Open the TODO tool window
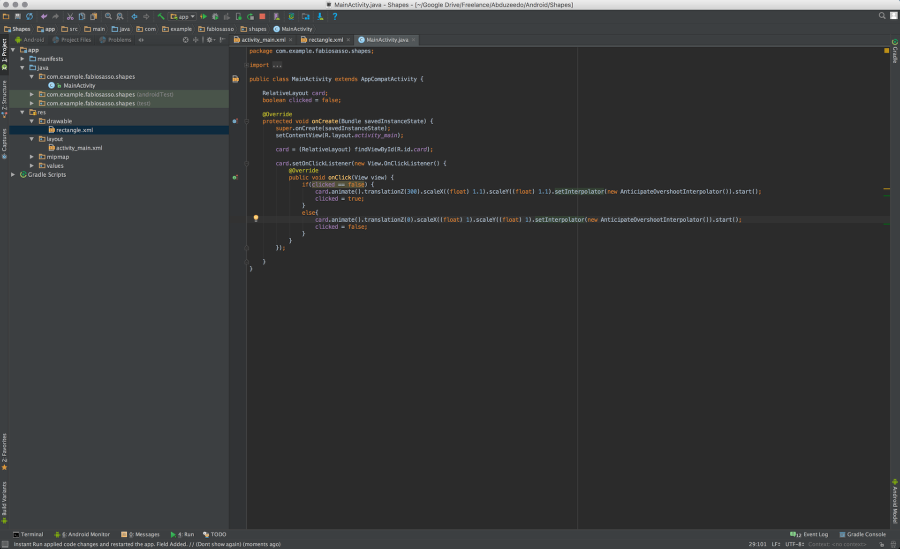Image resolution: width=900 pixels, height=549 pixels. [x=215, y=534]
